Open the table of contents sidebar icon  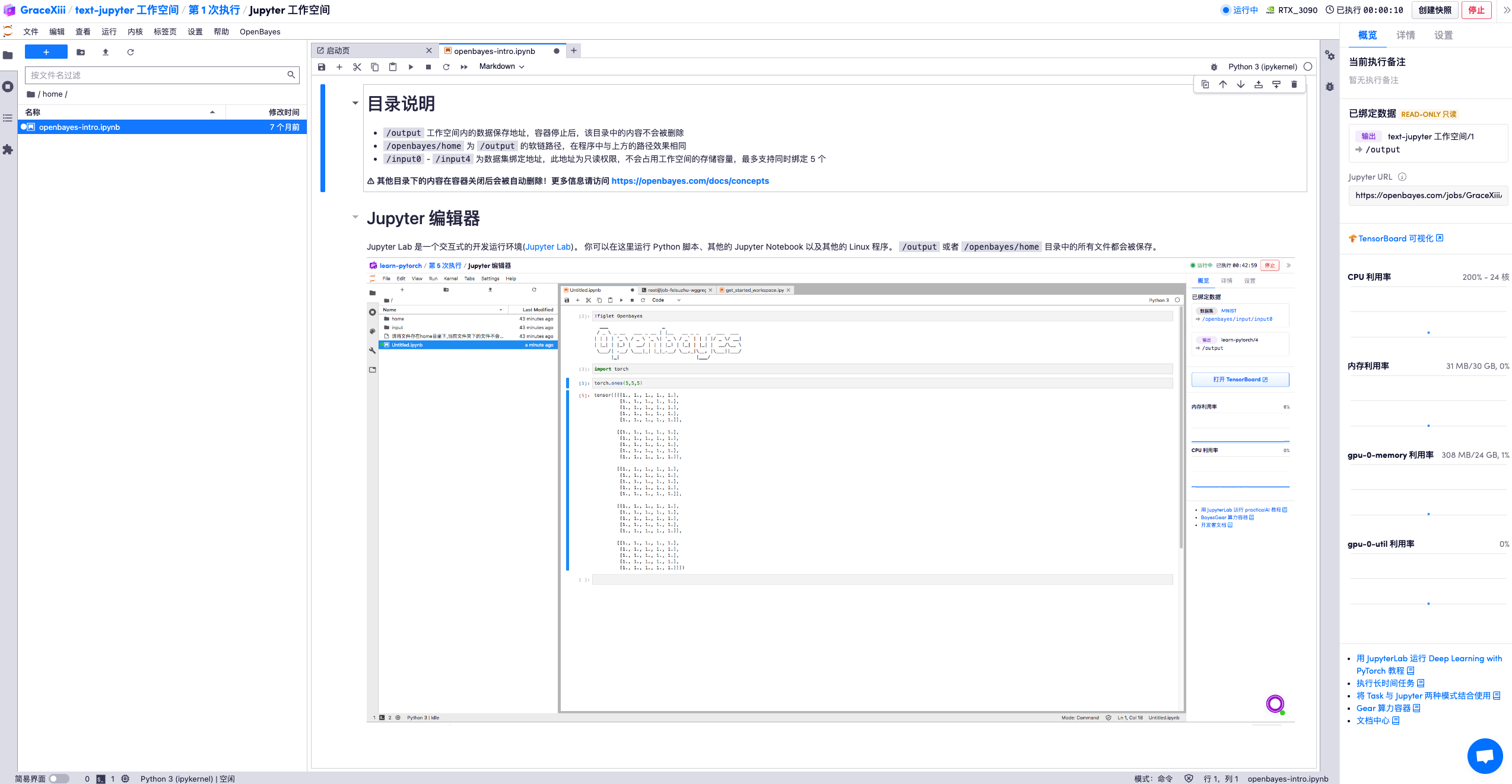pyautogui.click(x=8, y=118)
